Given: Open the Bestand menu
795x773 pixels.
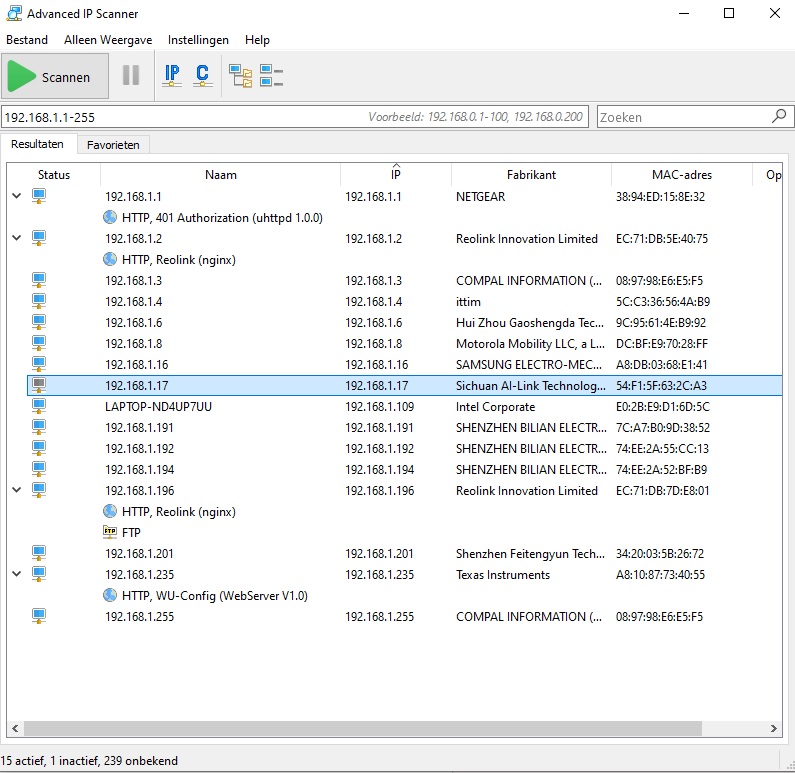Looking at the screenshot, I should click(27, 40).
